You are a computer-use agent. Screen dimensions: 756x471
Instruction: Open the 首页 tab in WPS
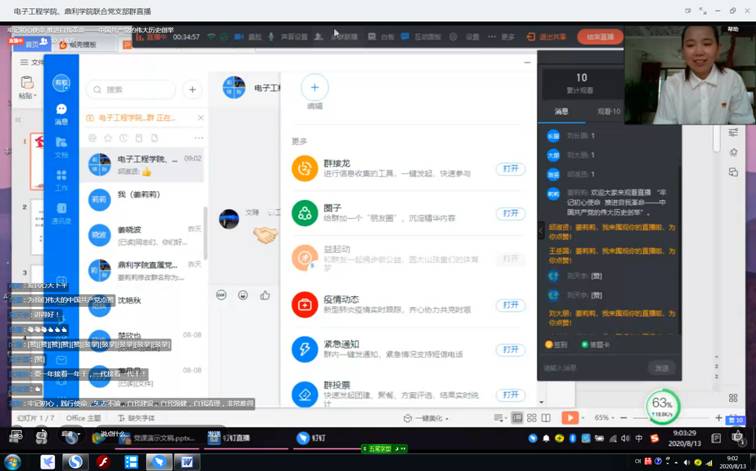tap(32, 44)
